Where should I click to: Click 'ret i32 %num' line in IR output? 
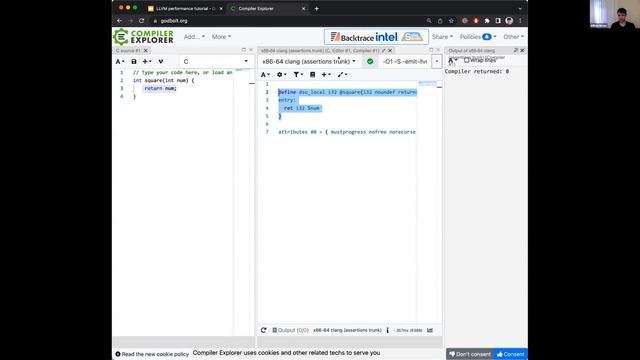click(x=302, y=108)
